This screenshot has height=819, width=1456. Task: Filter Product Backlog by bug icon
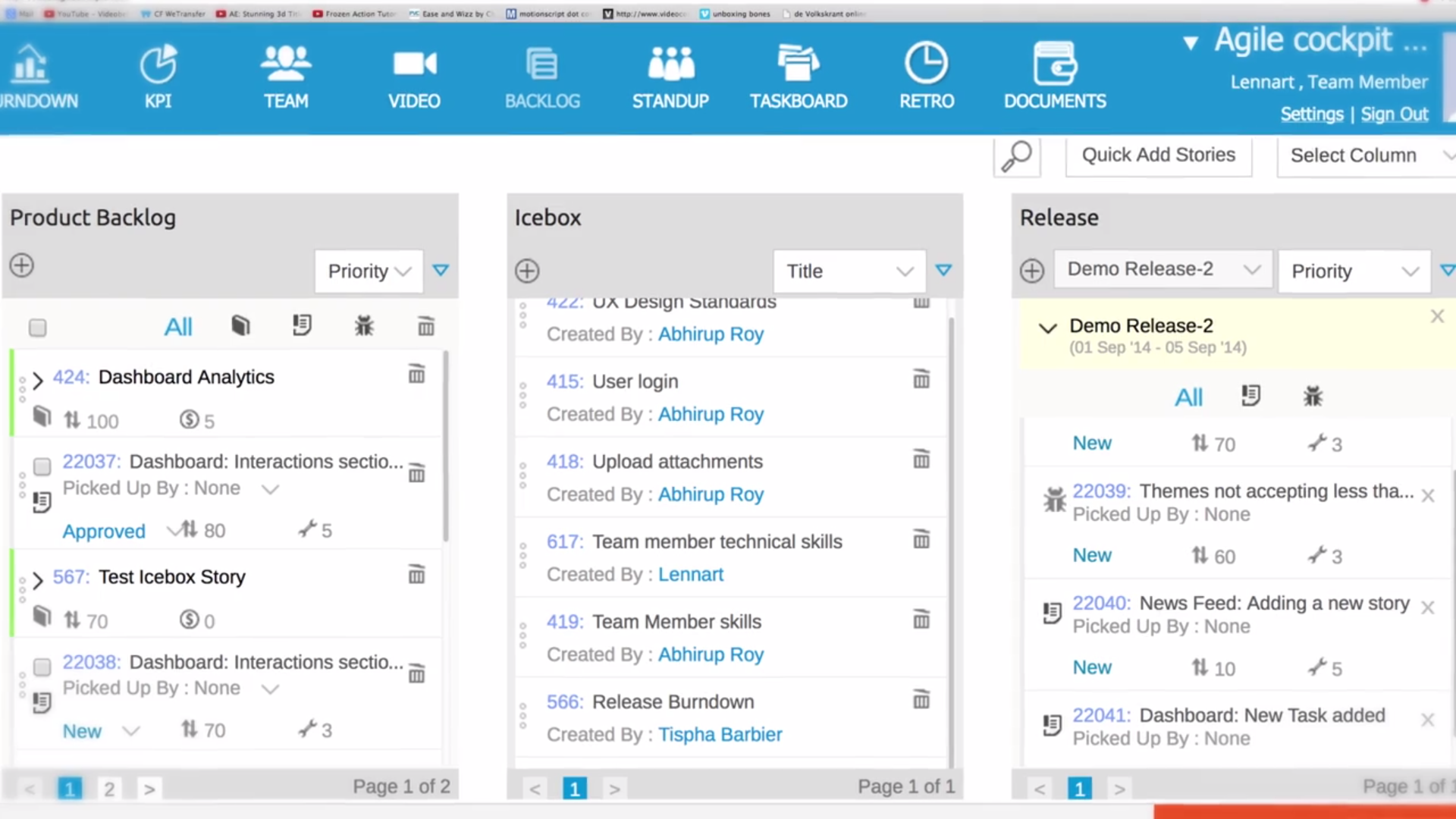(364, 326)
